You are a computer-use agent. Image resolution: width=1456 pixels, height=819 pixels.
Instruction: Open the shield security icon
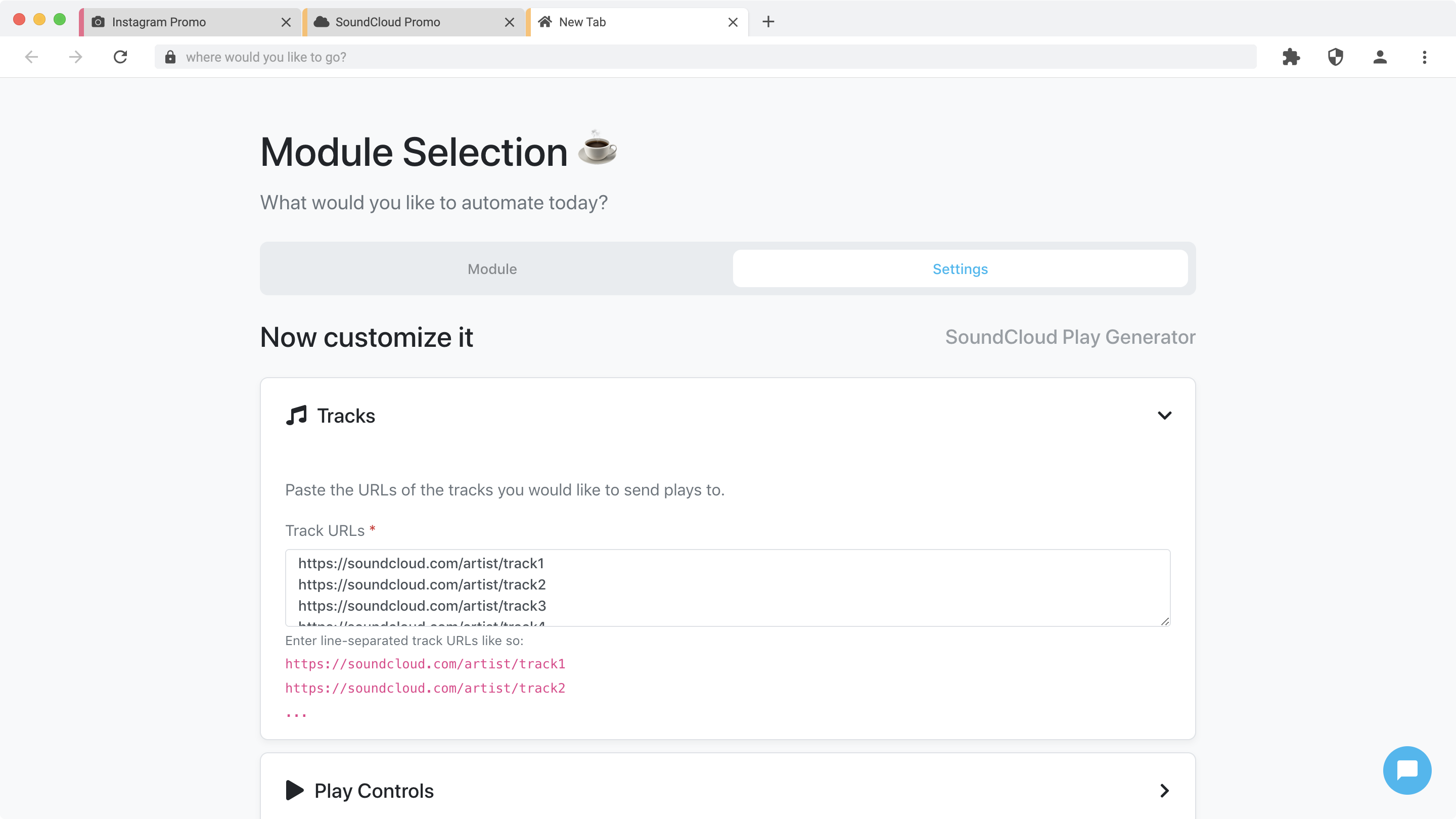[1335, 57]
